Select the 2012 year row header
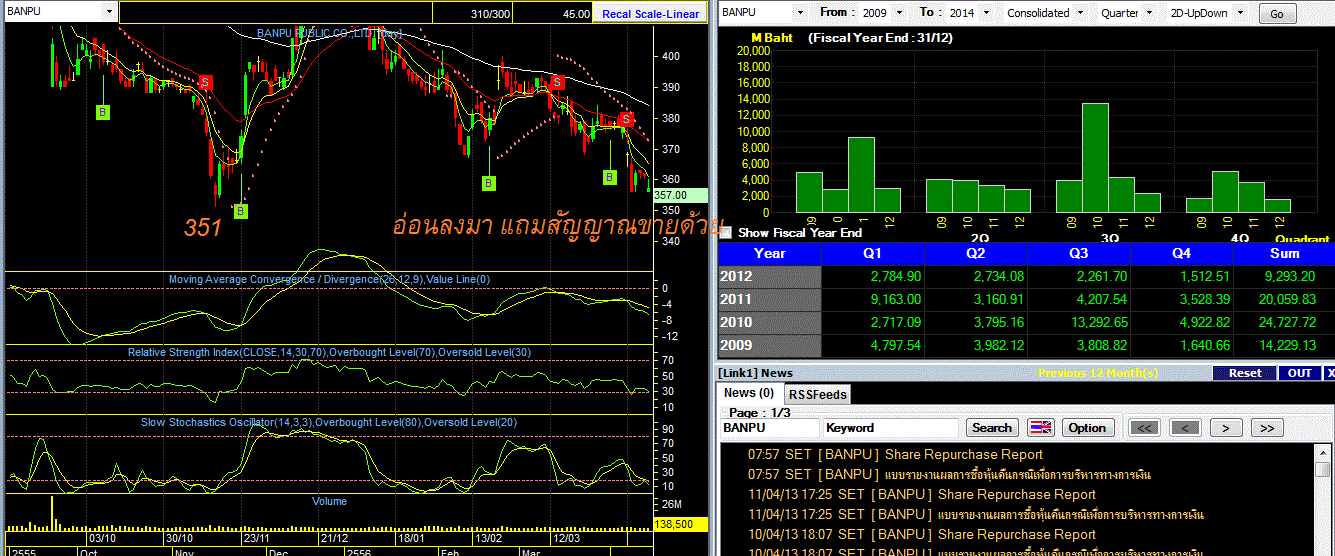 coord(768,276)
